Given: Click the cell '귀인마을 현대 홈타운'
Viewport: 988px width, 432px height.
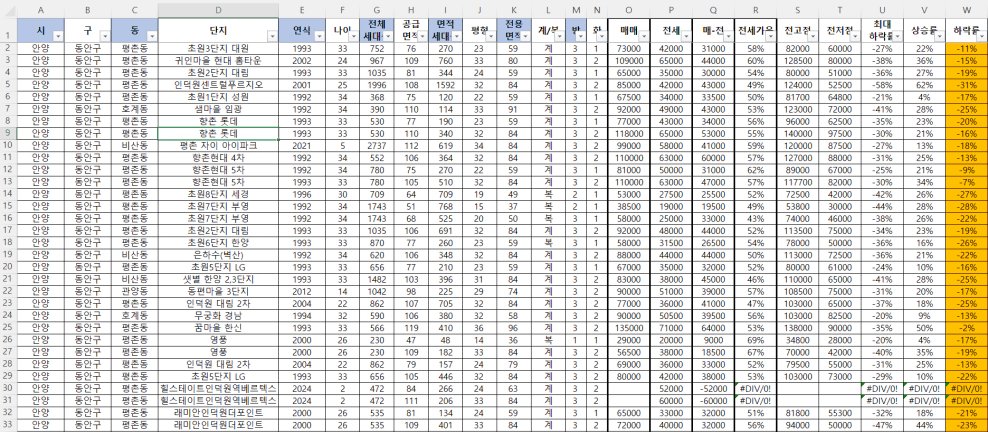Looking at the screenshot, I should (218, 60).
